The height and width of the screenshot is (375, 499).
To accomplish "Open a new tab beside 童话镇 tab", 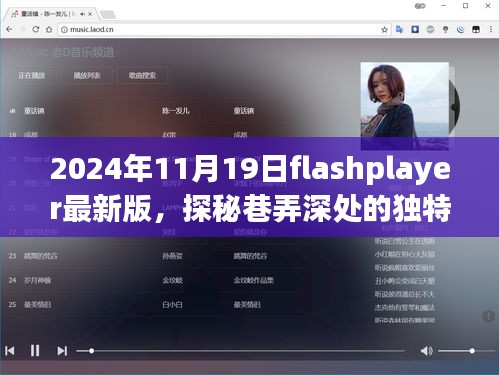I will pyautogui.click(x=107, y=14).
